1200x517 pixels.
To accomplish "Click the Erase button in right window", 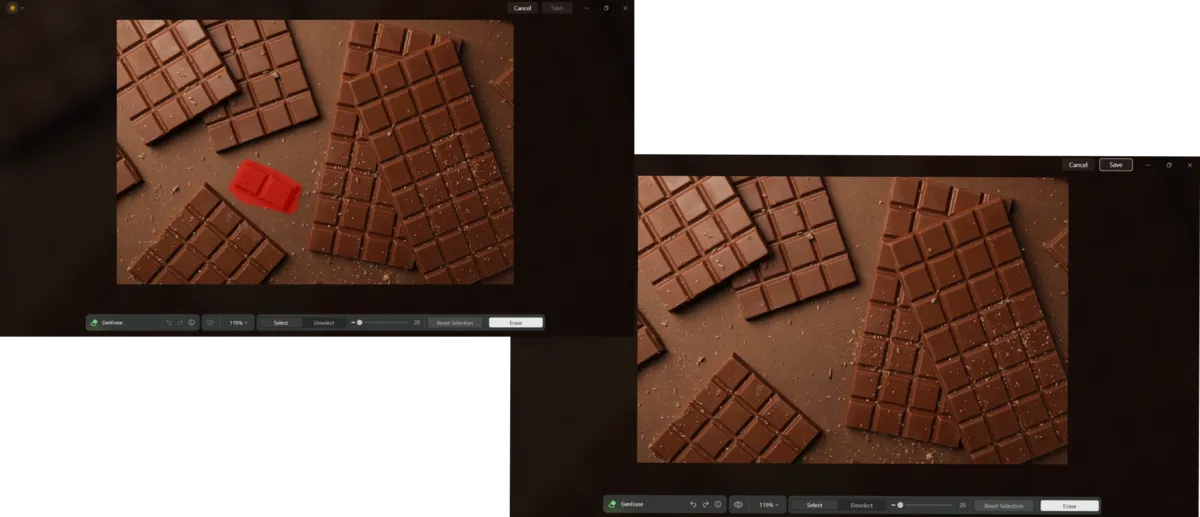I will tap(1070, 506).
